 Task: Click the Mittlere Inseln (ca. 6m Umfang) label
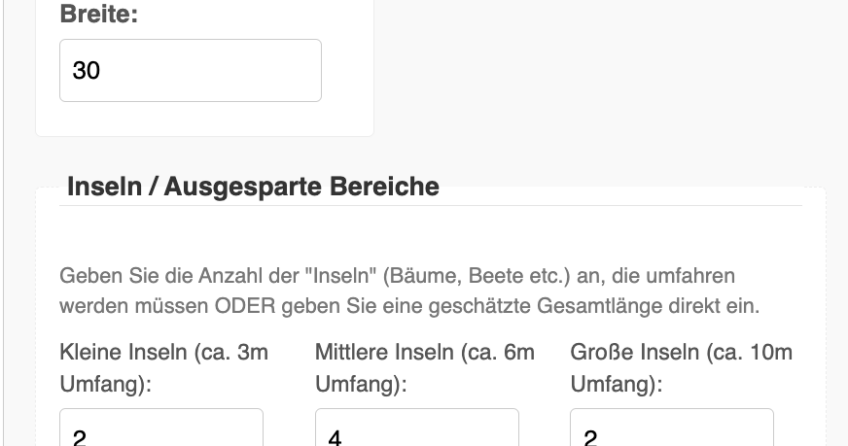[x=425, y=368]
